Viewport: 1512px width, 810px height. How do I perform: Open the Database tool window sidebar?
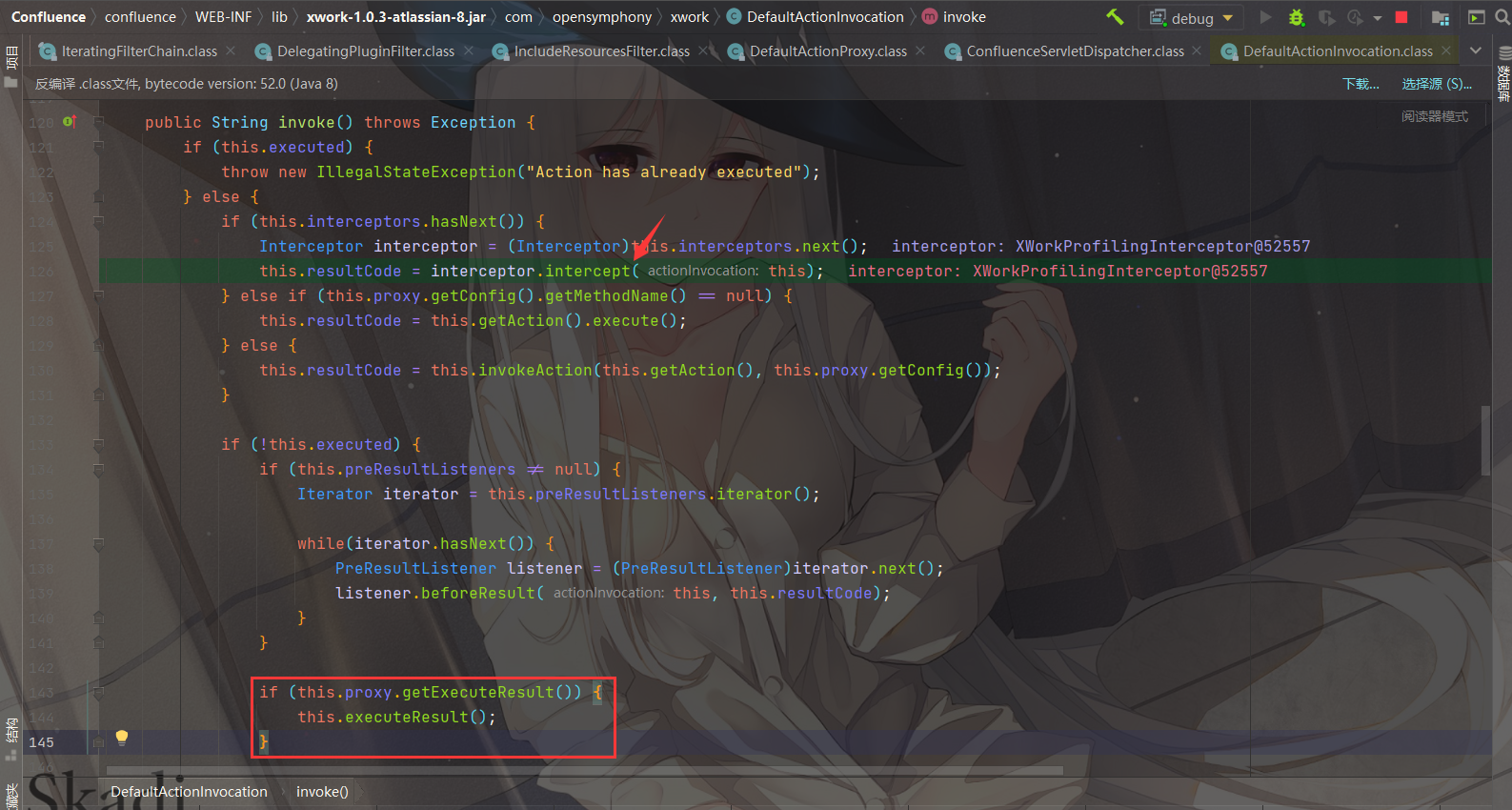pyautogui.click(x=1503, y=76)
